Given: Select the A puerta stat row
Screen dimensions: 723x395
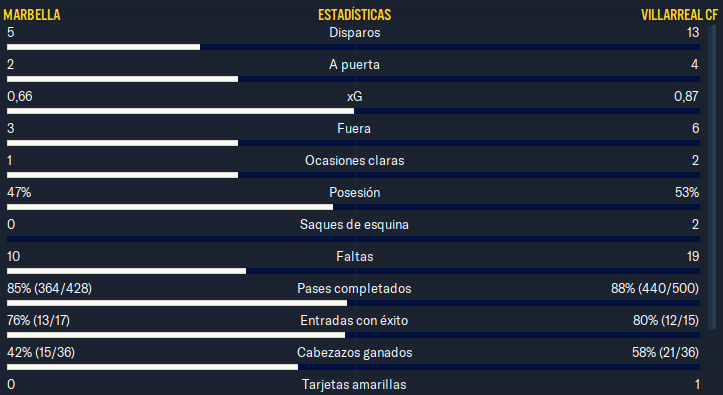Looking at the screenshot, I should pyautogui.click(x=353, y=70).
